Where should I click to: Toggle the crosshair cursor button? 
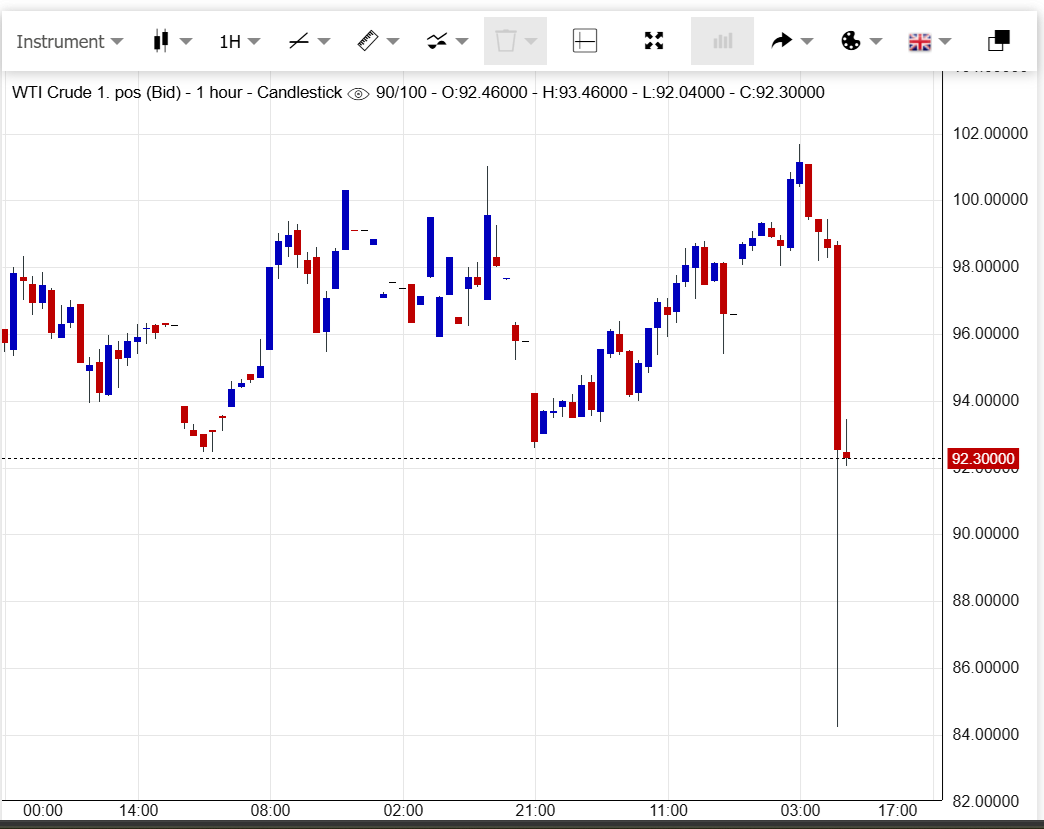(585, 41)
